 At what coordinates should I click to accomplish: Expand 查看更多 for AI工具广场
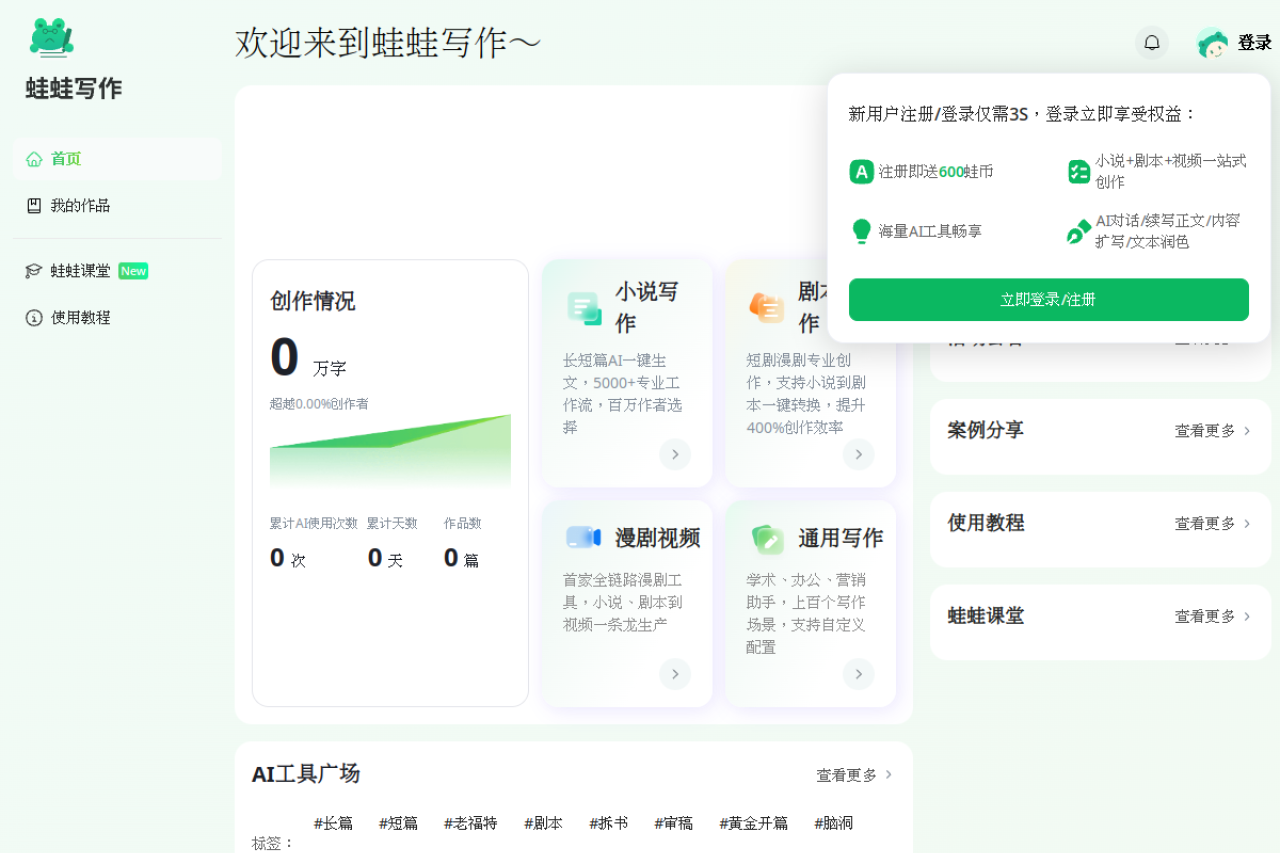point(854,775)
